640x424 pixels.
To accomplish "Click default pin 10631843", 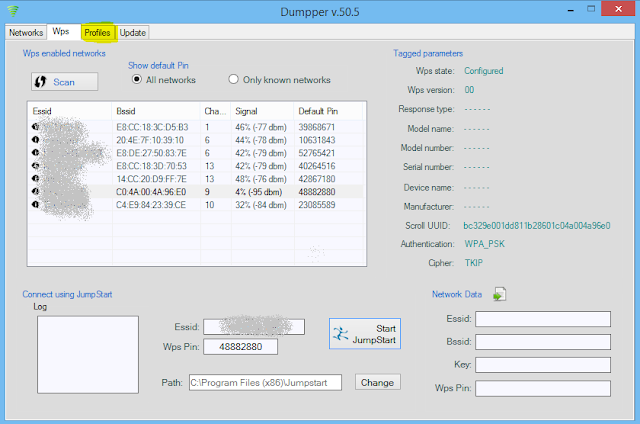I will point(317,140).
